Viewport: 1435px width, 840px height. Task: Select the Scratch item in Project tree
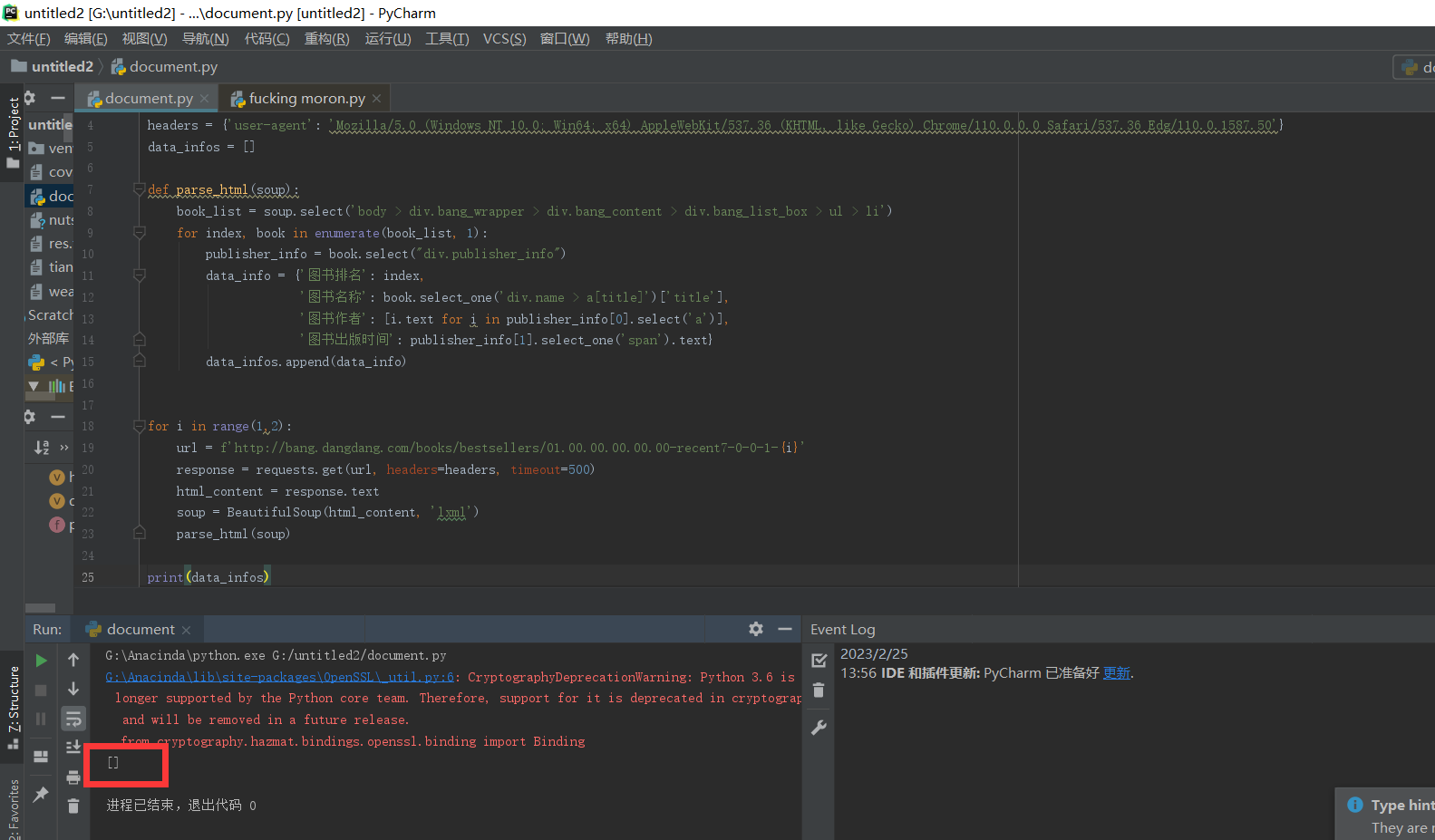coord(51,314)
